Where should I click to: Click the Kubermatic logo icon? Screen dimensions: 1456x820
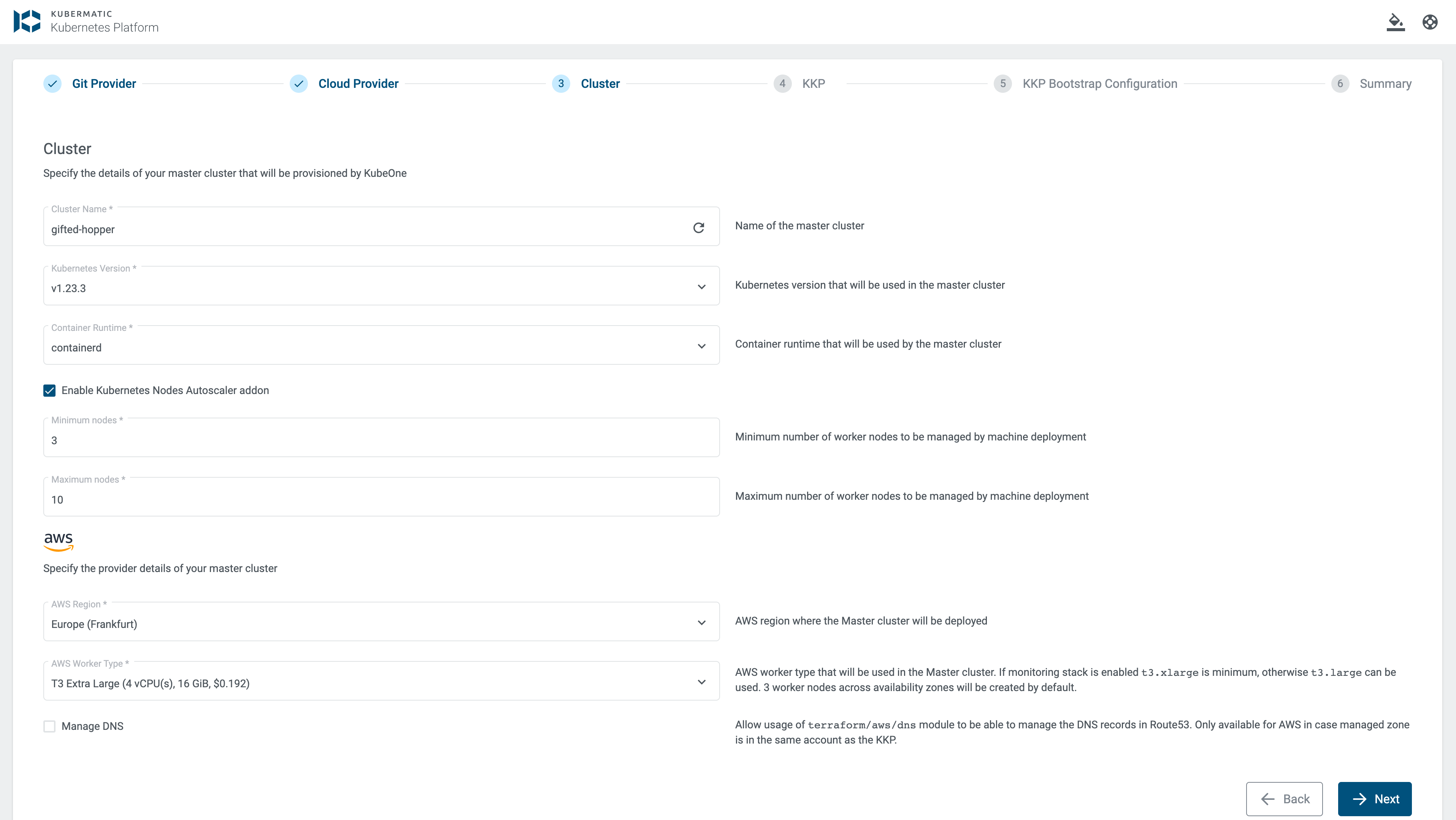tap(27, 22)
